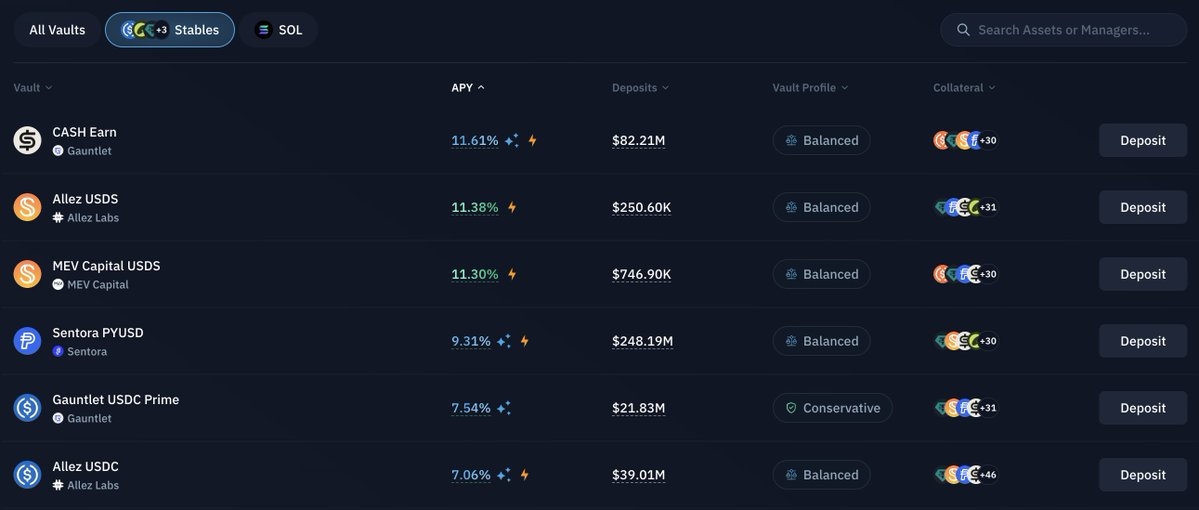The height and width of the screenshot is (510, 1199).
Task: Expand the Collateral column sort
Action: coord(964,88)
